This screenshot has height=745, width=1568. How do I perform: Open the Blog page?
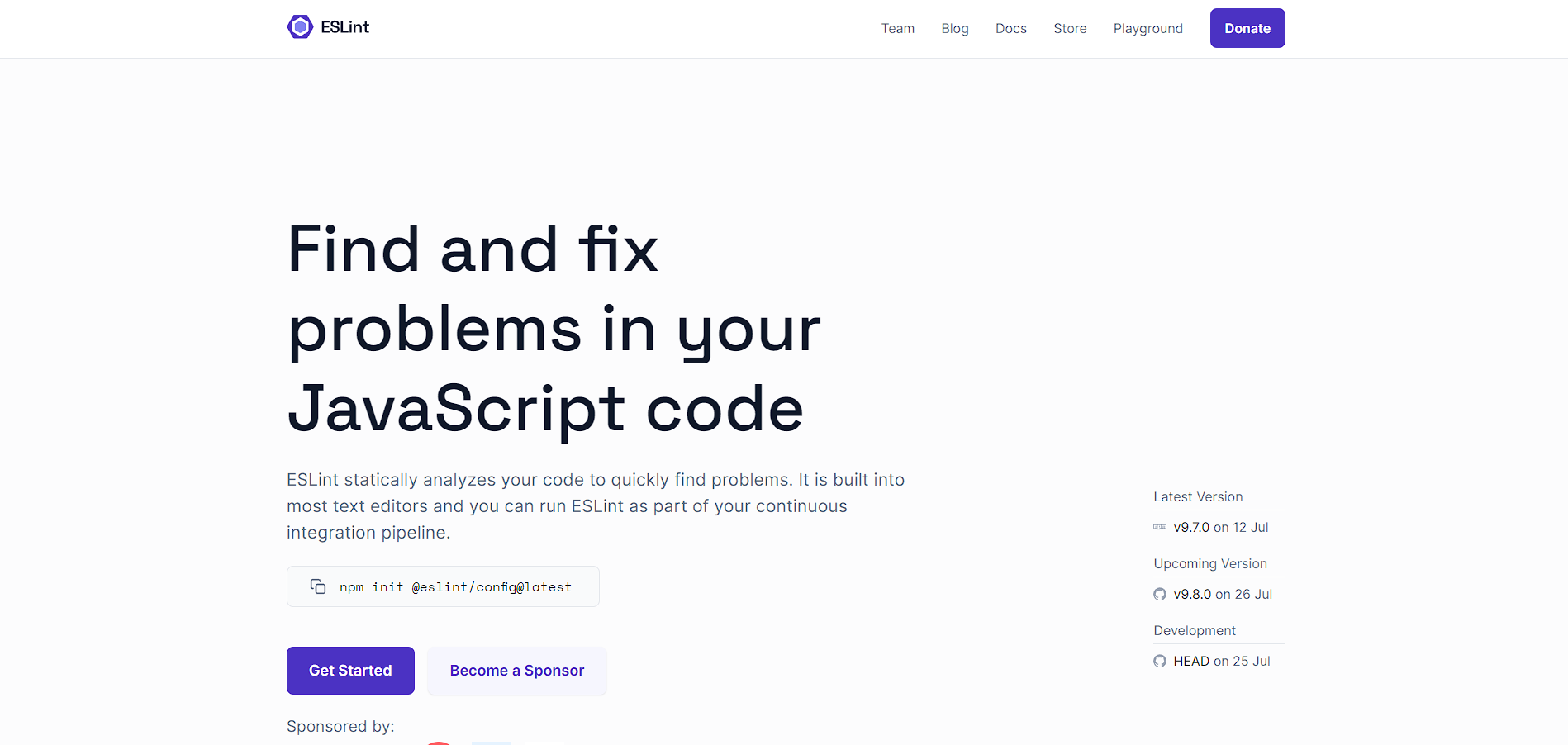pos(954,28)
